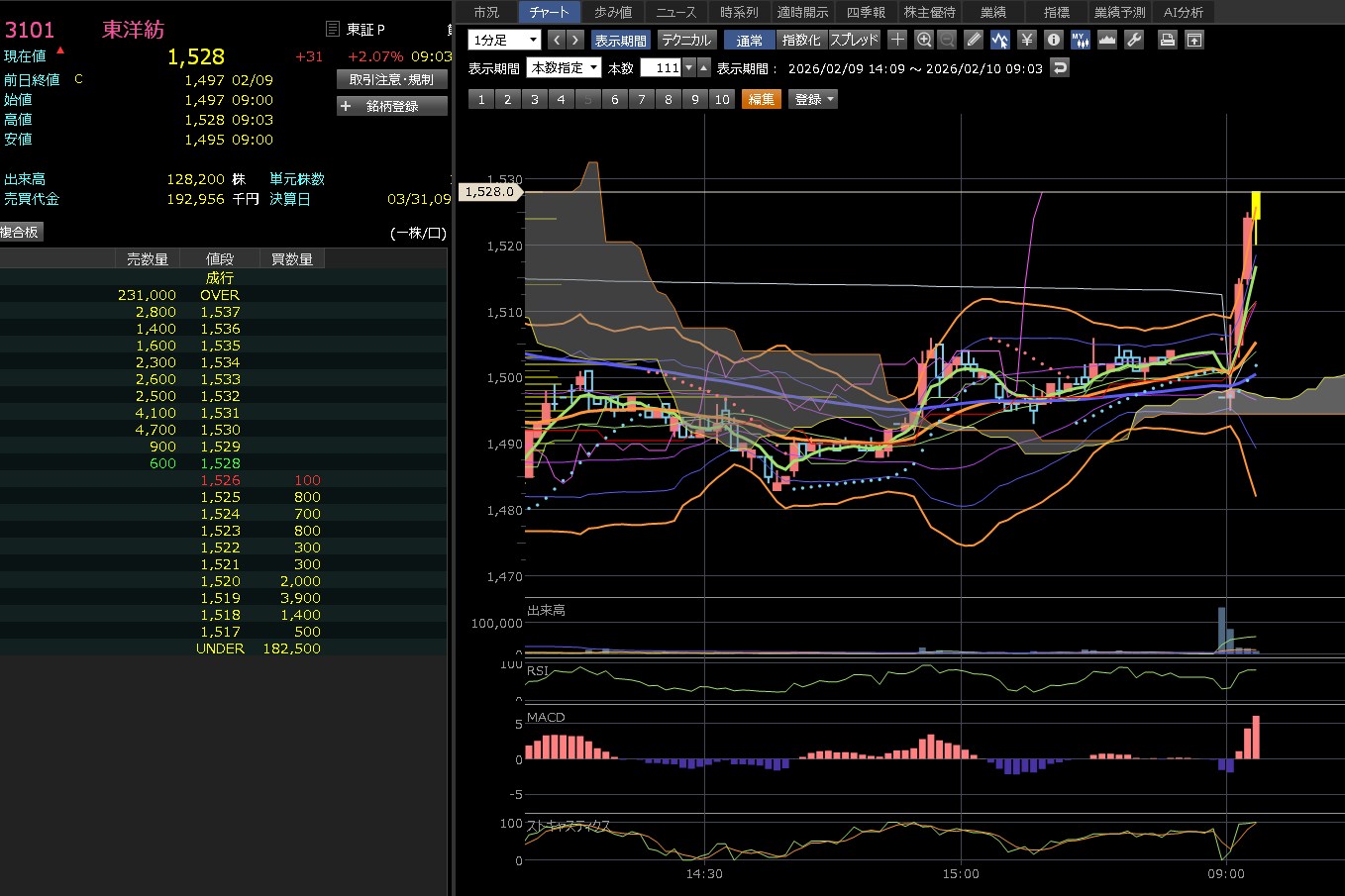Switch chart mode to 指数化
Viewport: 1345px width, 896px height.
(x=801, y=40)
